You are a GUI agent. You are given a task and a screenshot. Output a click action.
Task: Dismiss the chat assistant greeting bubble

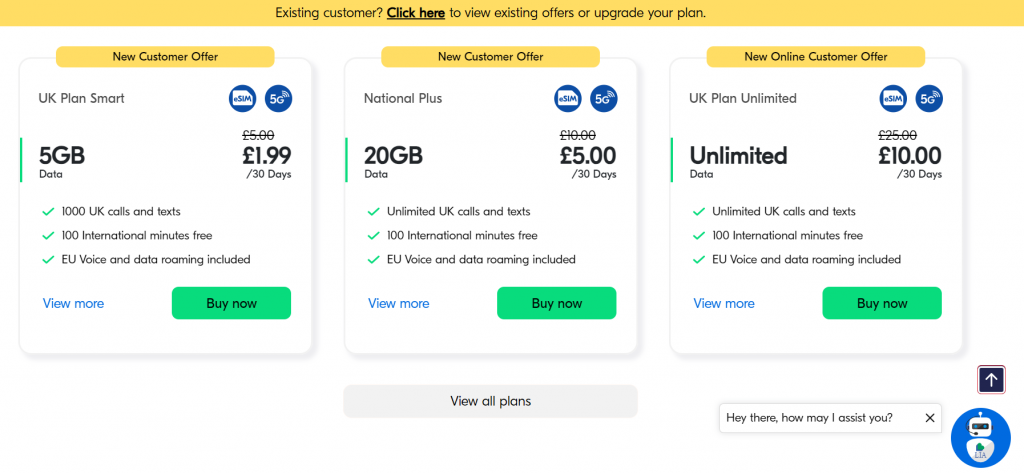(x=930, y=418)
